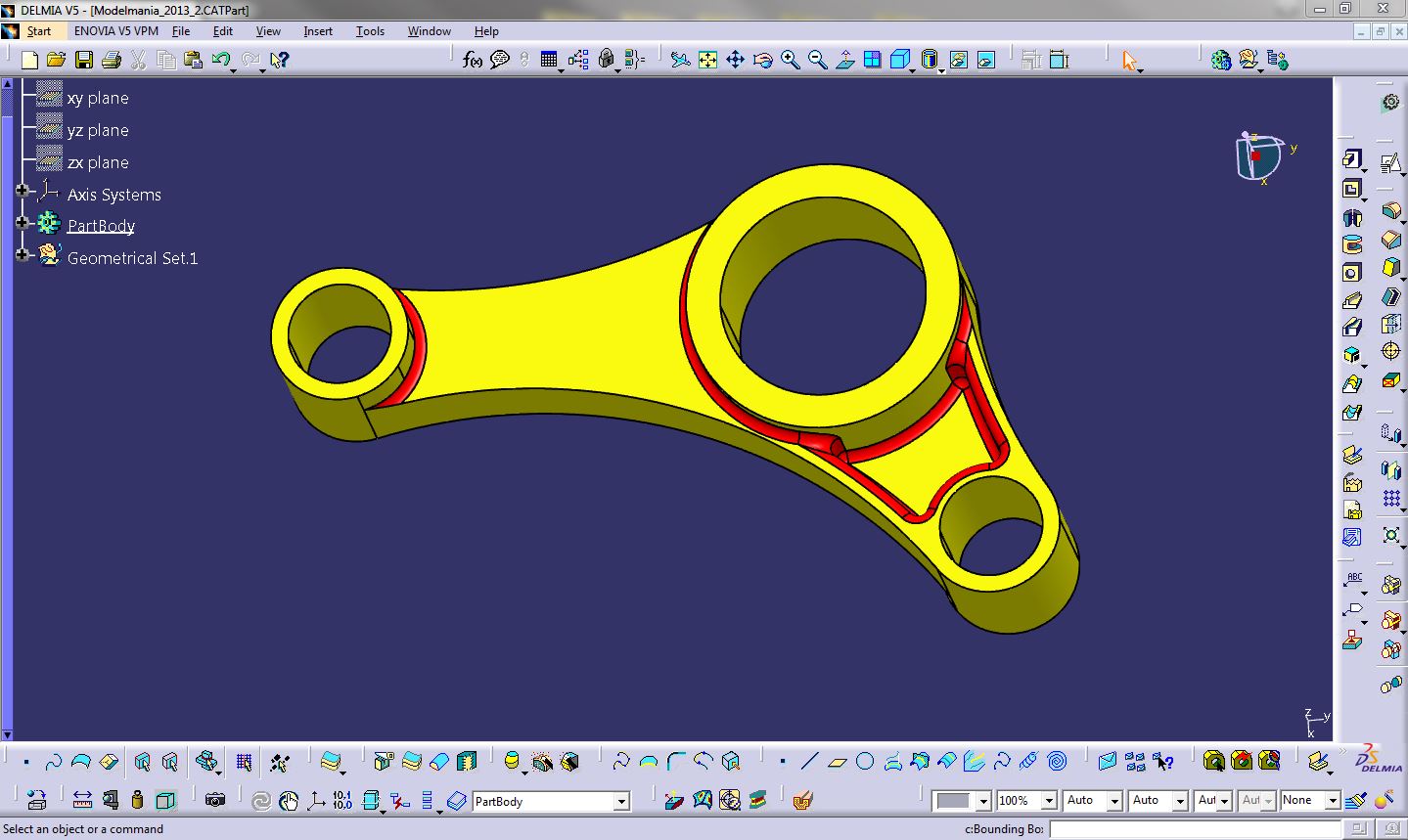Click the command input field in status bar
This screenshot has width=1408, height=840.
(1195, 829)
